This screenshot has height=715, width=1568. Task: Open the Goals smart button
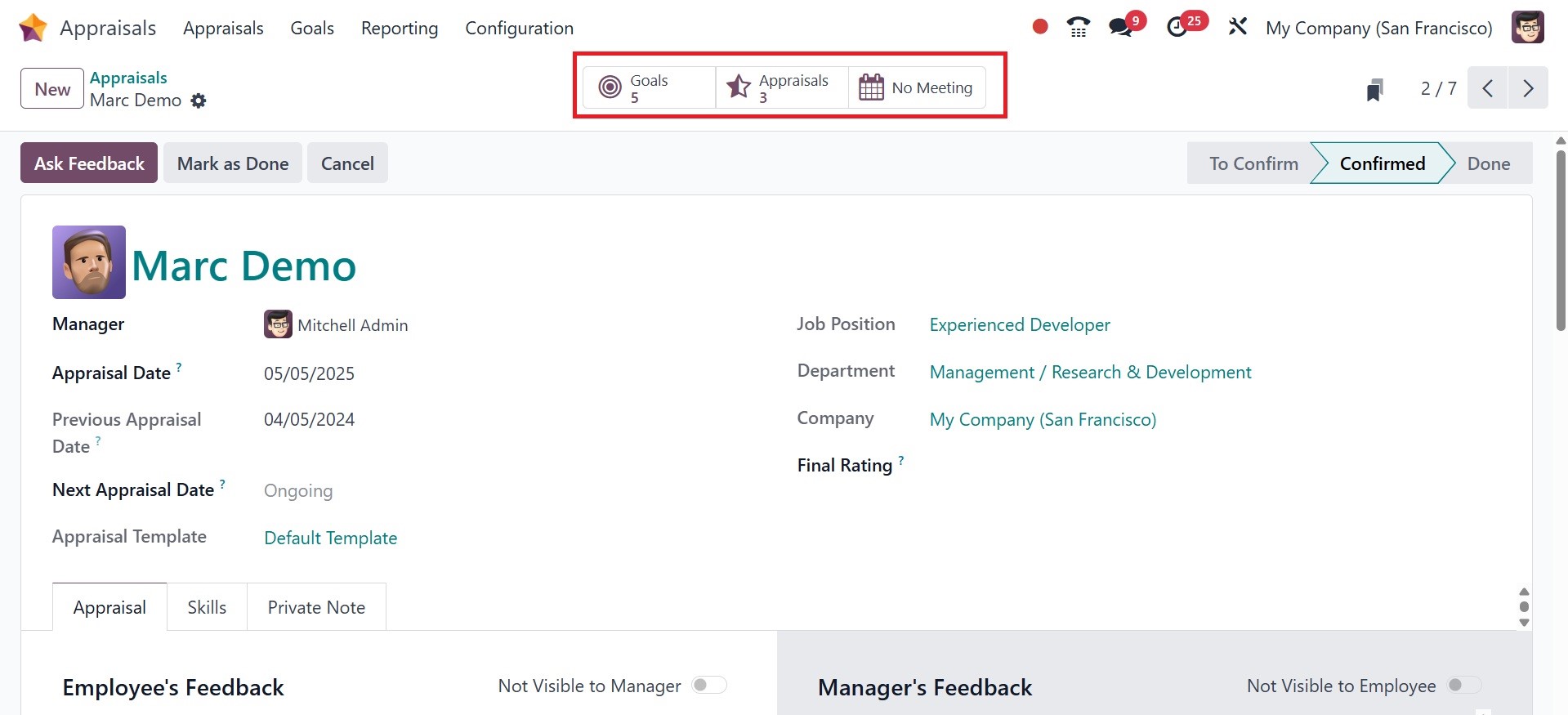tap(649, 87)
